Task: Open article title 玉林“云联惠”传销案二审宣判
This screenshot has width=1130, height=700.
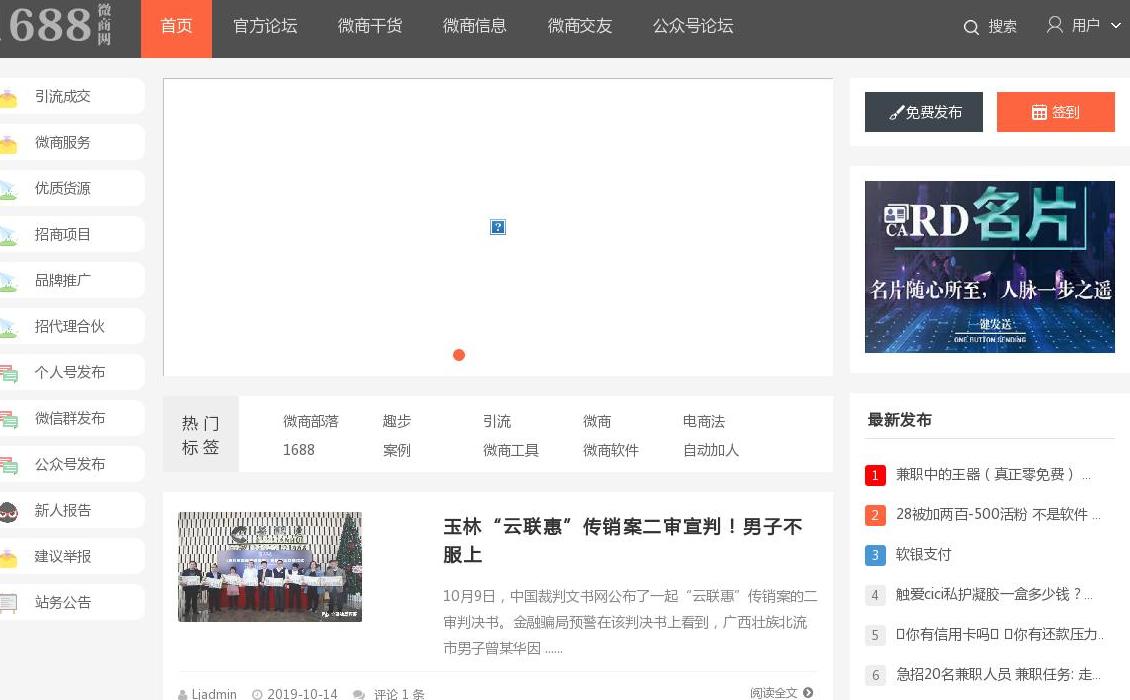Action: 623,541
